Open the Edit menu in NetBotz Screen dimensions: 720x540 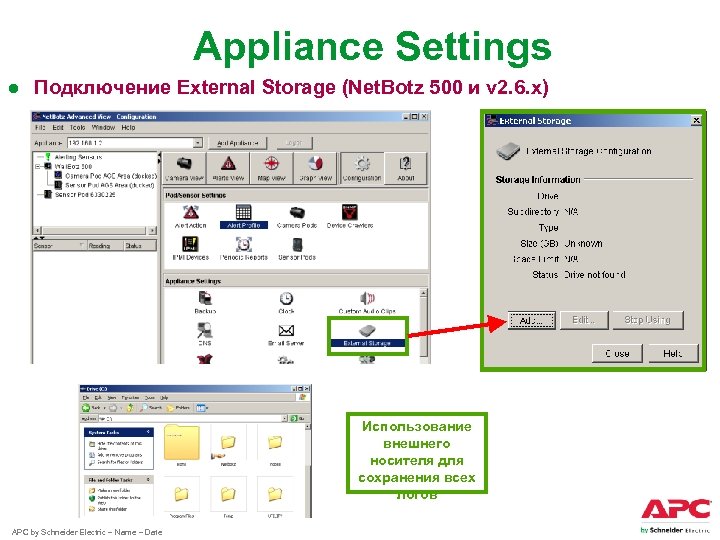58,128
